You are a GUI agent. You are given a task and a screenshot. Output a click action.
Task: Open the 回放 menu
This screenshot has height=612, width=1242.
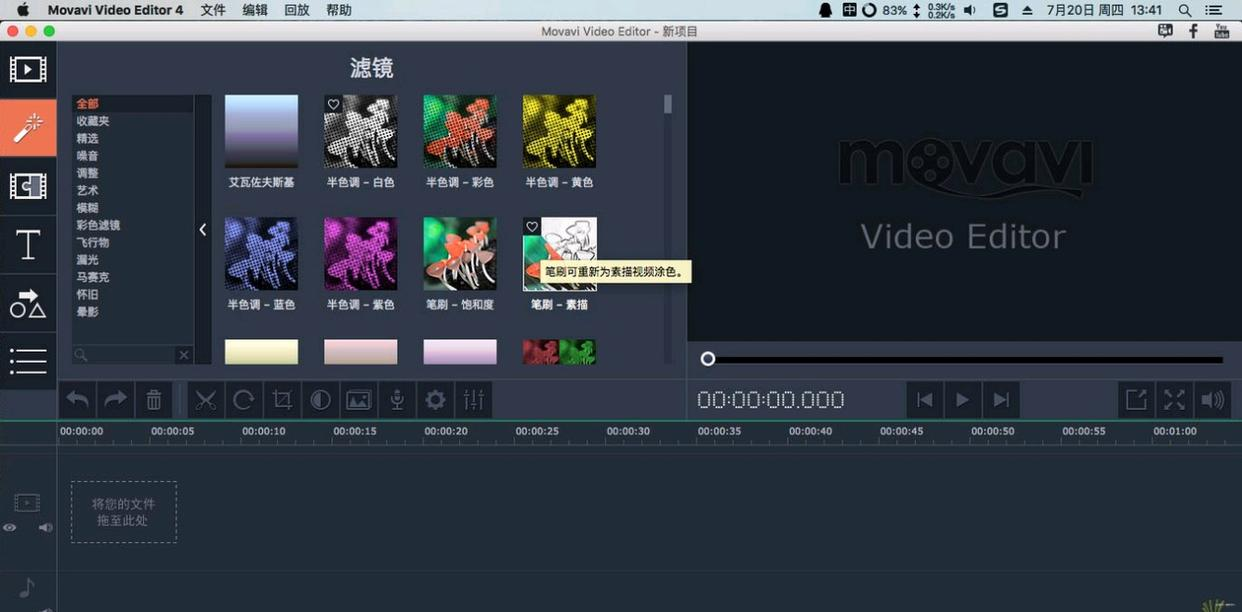point(297,10)
